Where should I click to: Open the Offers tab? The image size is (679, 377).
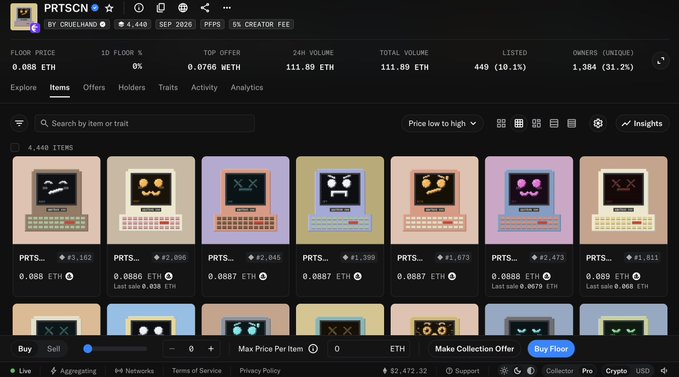(x=94, y=87)
